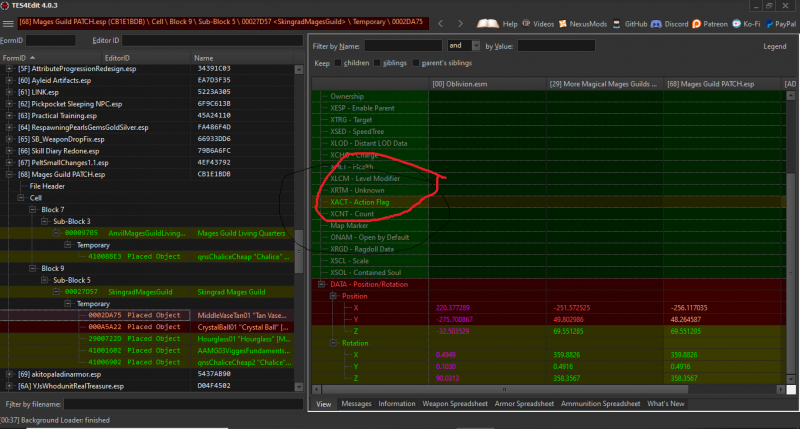Sort by FormID column header
Image resolution: width=800 pixels, height=429 pixels.
pos(51,58)
